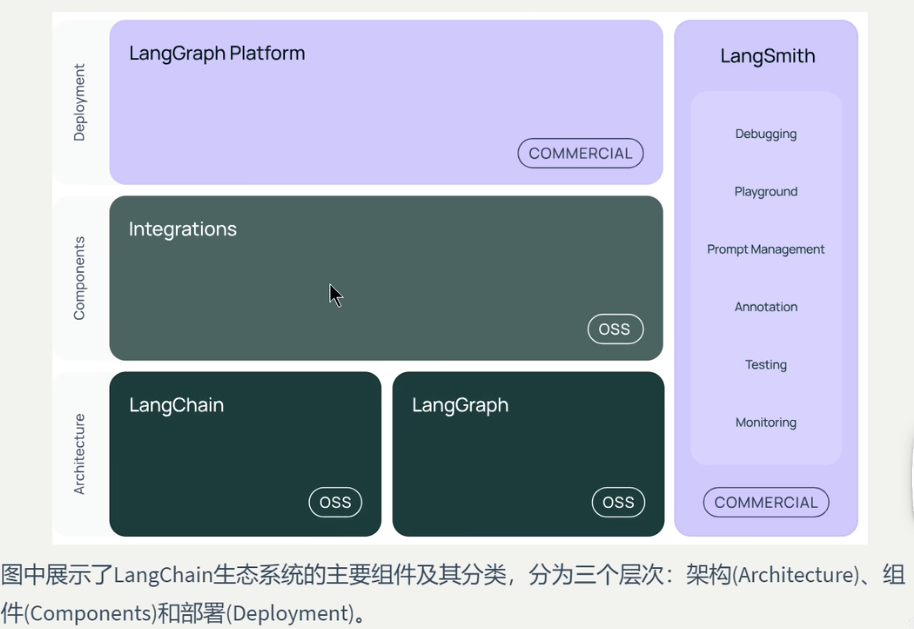The image size is (914, 629).
Task: Select the Playground item in LangSmith
Action: pyautogui.click(x=766, y=191)
